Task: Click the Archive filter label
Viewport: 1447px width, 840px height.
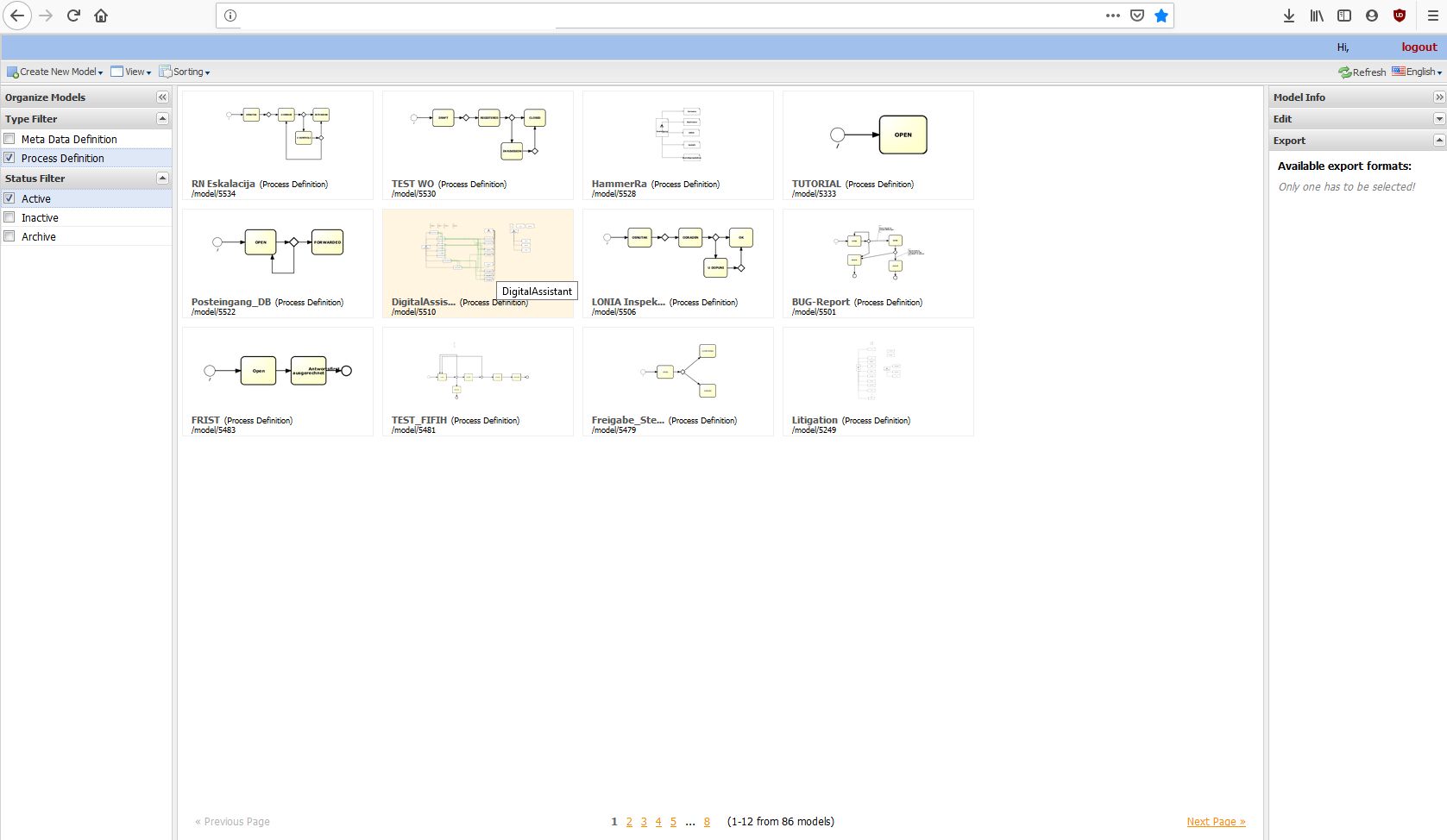Action: (39, 236)
